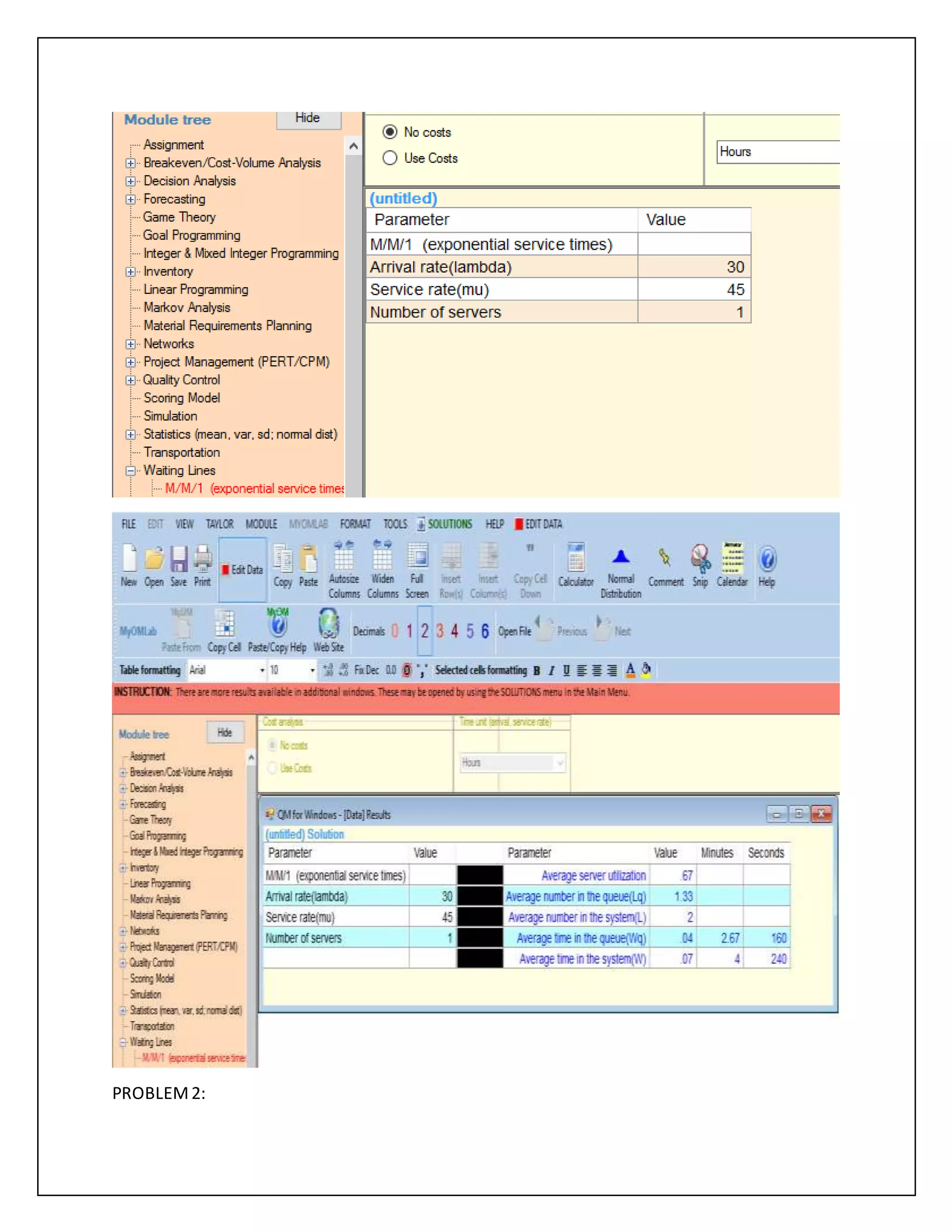The height and width of the screenshot is (1232, 952).
Task: Open the Hours time unit dropdown
Action: pyautogui.click(x=778, y=152)
